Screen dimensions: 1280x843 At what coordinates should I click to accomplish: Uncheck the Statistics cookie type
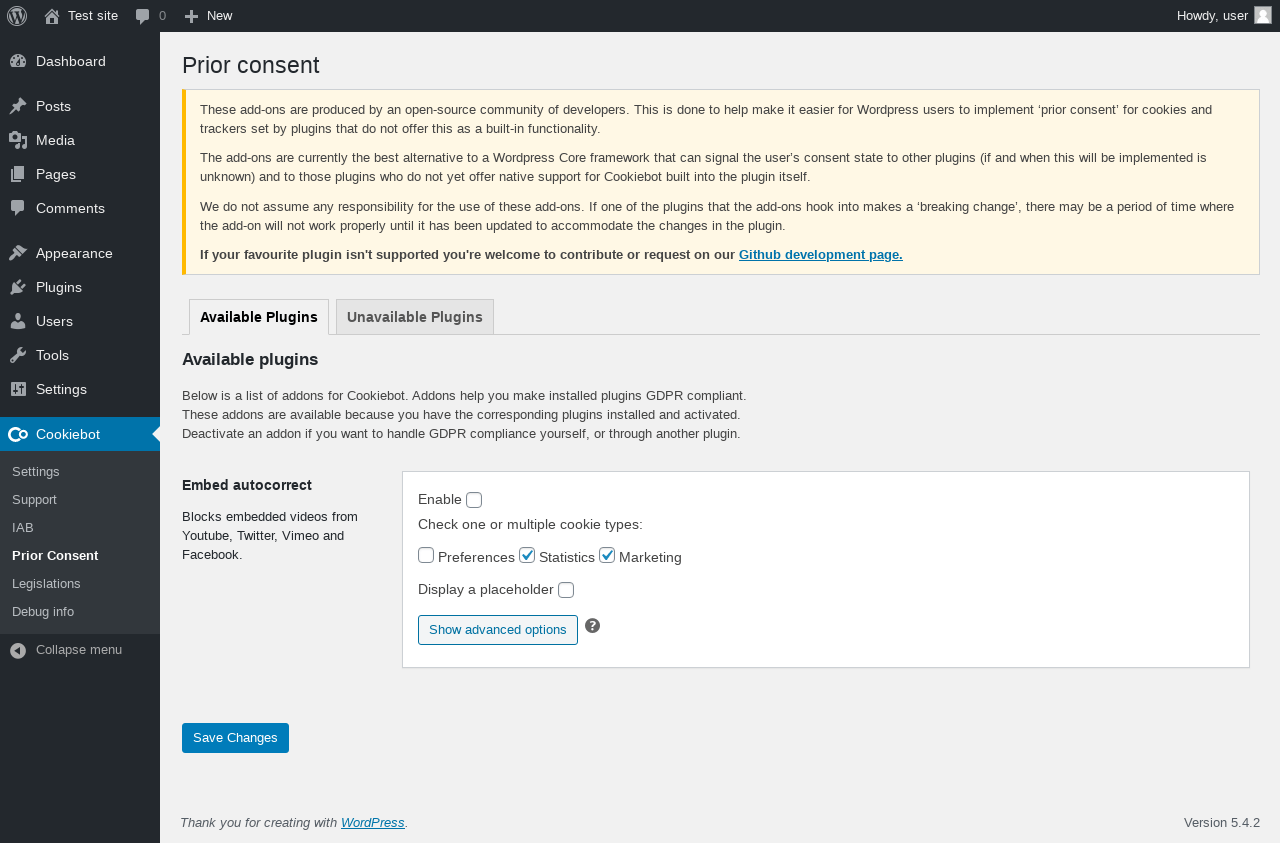tap(527, 556)
